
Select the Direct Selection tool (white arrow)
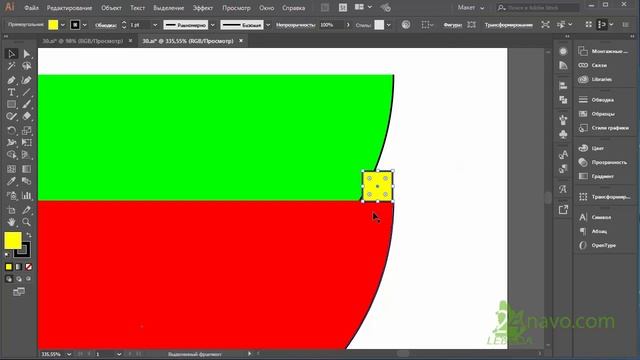pos(27,54)
